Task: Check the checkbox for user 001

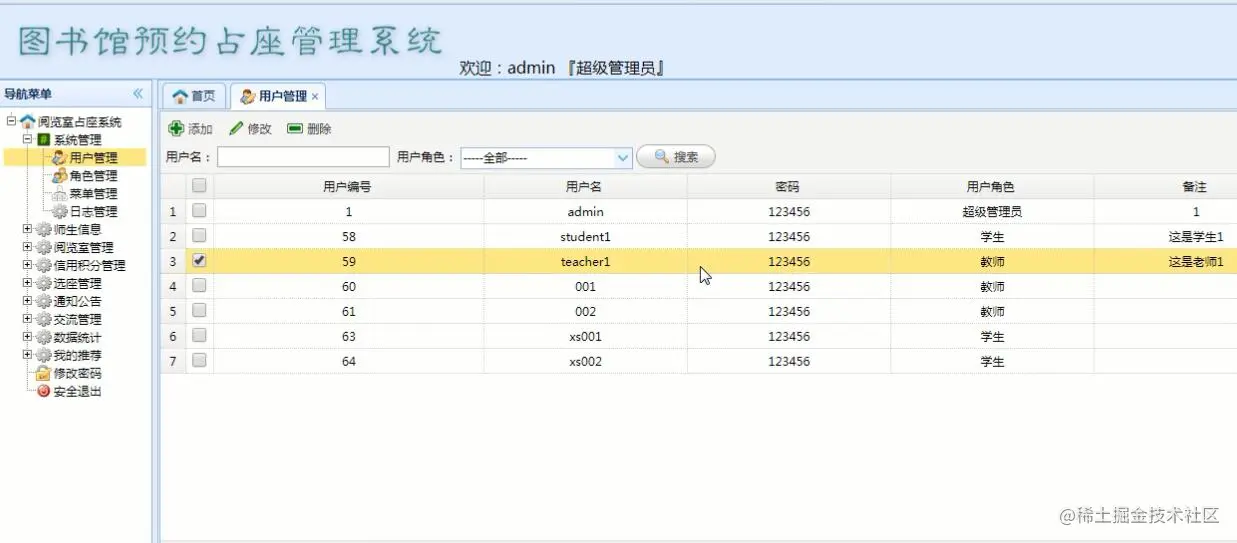Action: [x=199, y=285]
